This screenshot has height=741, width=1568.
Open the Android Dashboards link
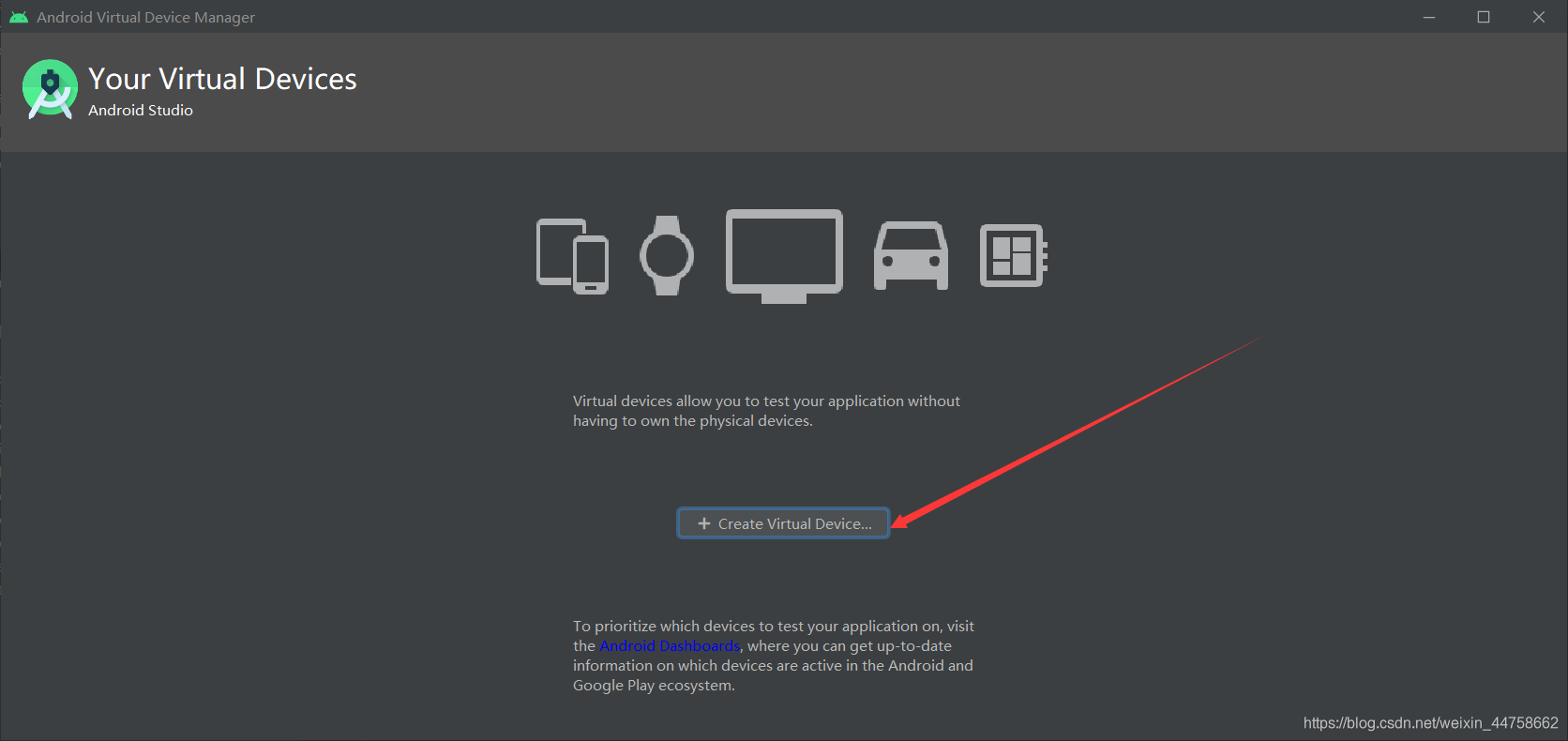(x=670, y=646)
